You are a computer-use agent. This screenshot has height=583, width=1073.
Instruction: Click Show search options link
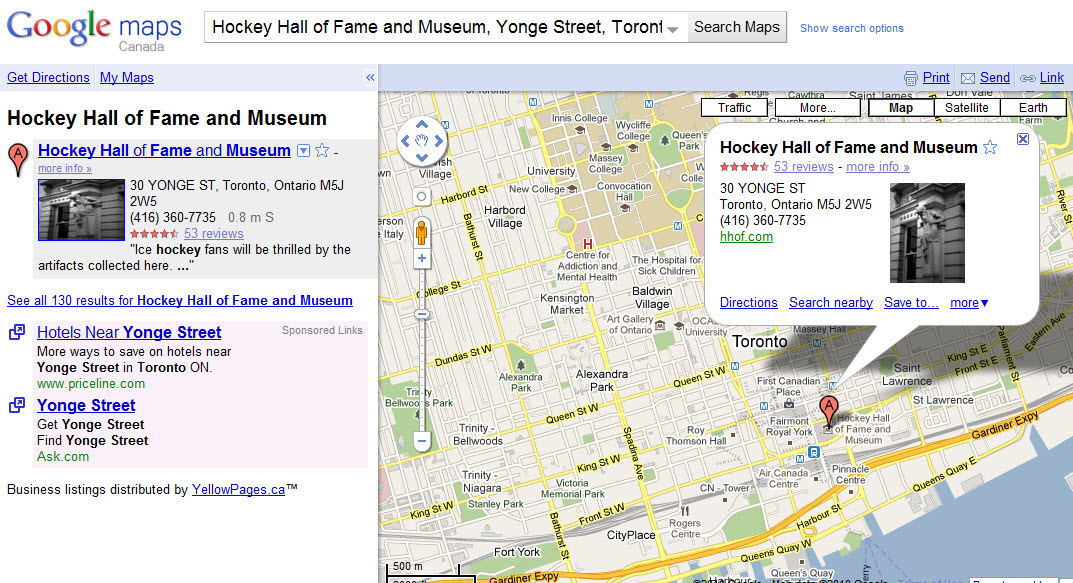point(851,28)
